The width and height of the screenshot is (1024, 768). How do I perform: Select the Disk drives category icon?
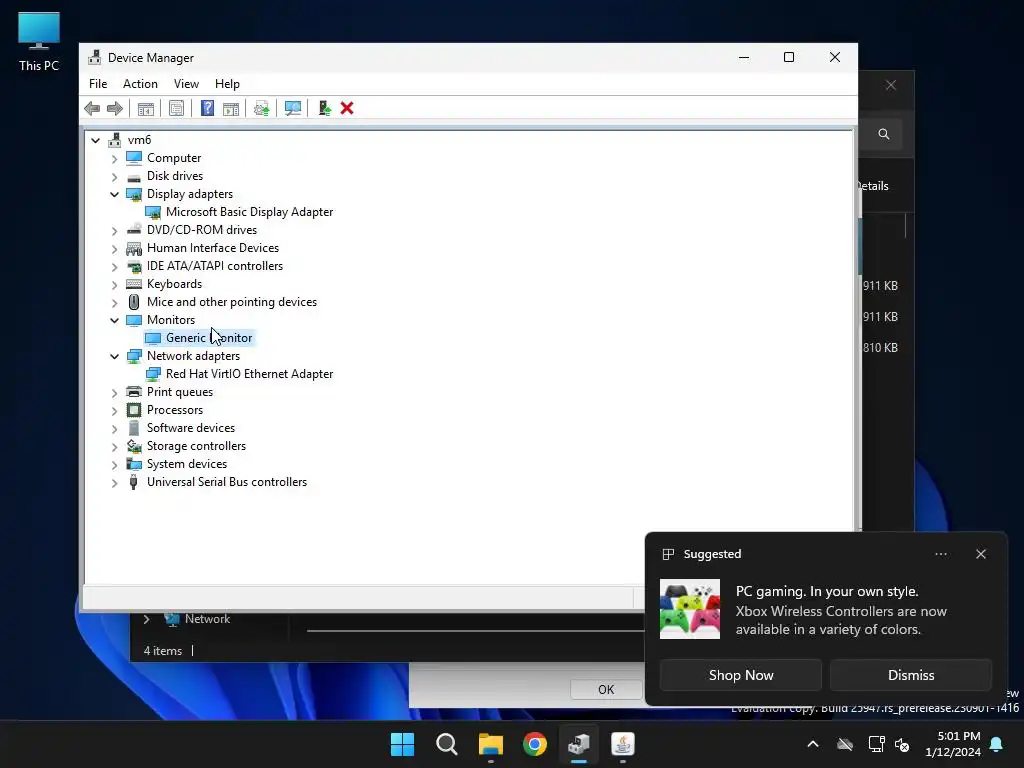point(134,176)
